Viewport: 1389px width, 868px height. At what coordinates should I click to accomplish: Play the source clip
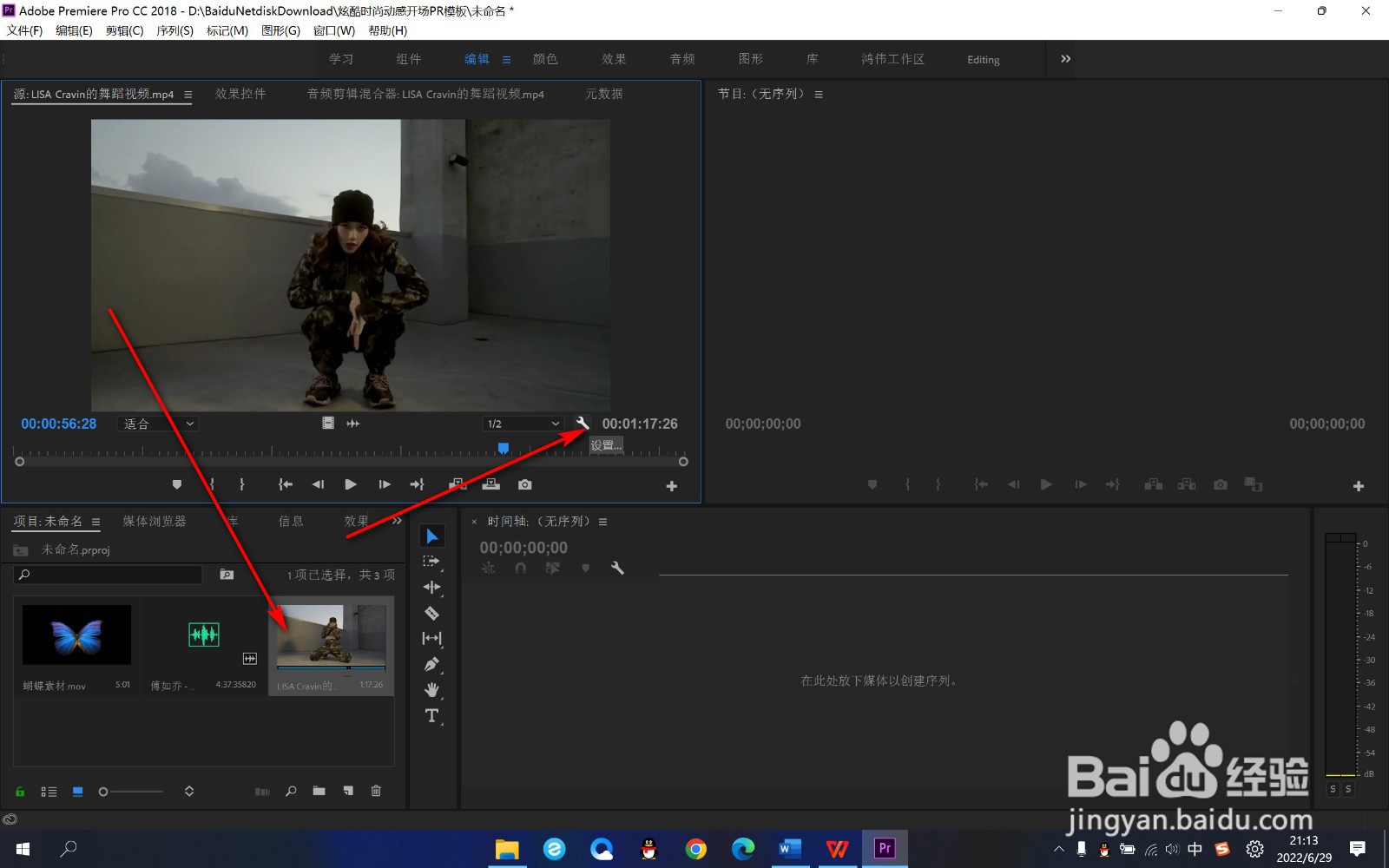pyautogui.click(x=351, y=484)
